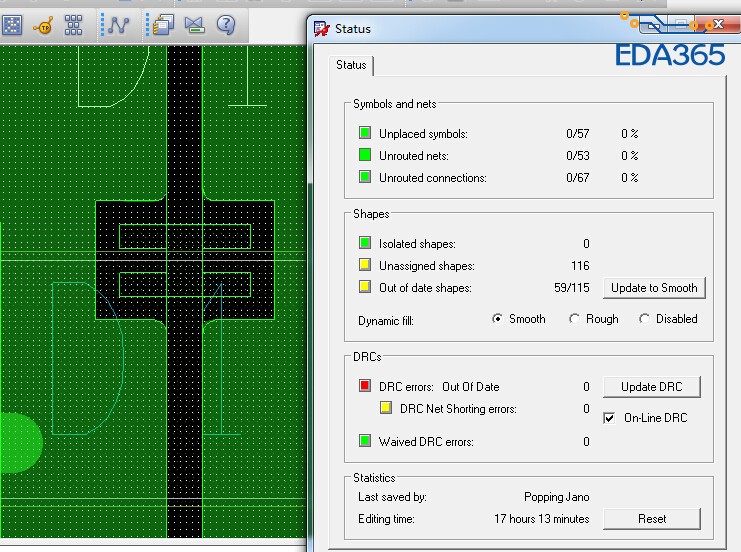Click the bowtie-shaped toolbar icon
The image size is (741, 552).
pyautogui.click(x=193, y=25)
